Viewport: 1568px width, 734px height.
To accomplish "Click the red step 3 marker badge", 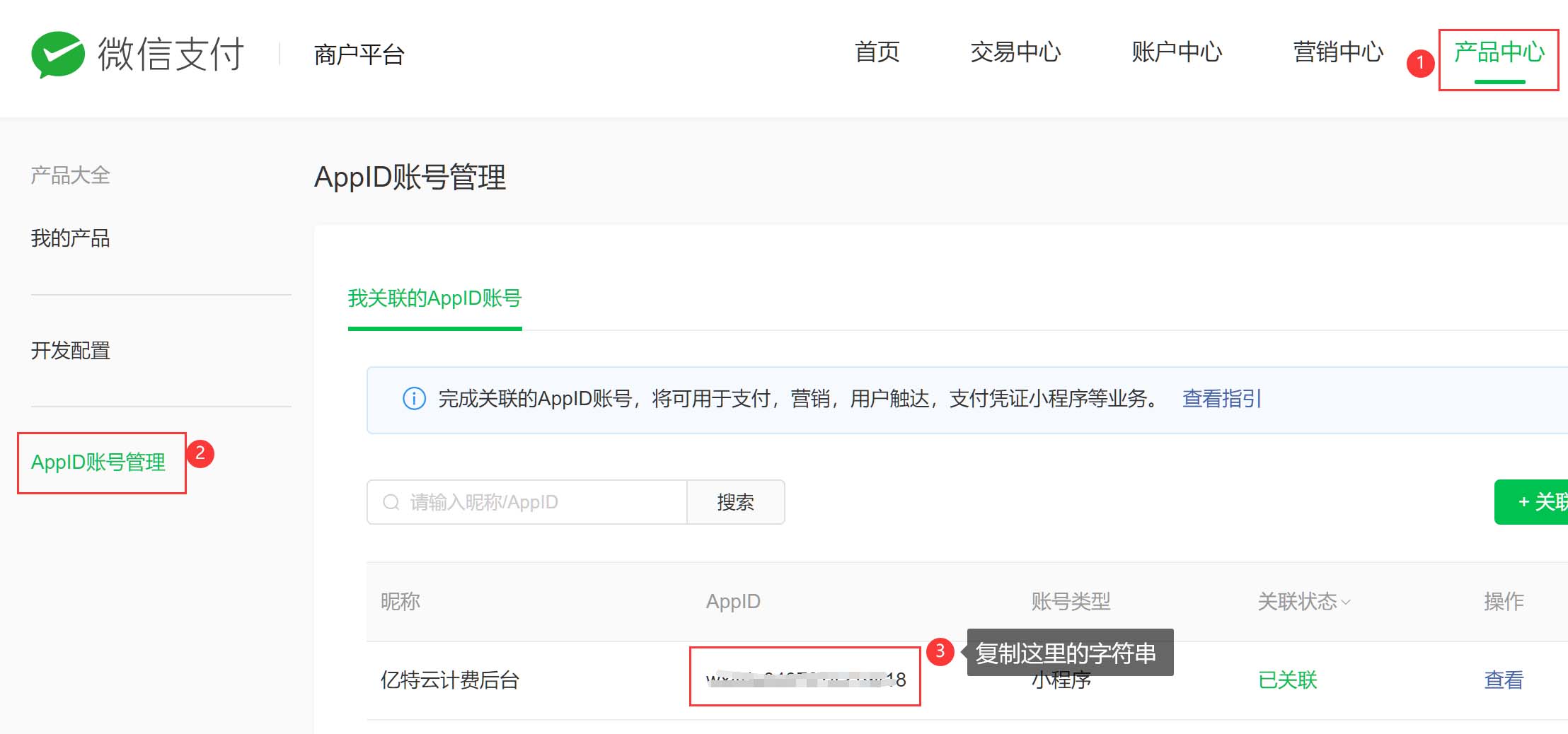I will coord(940,651).
